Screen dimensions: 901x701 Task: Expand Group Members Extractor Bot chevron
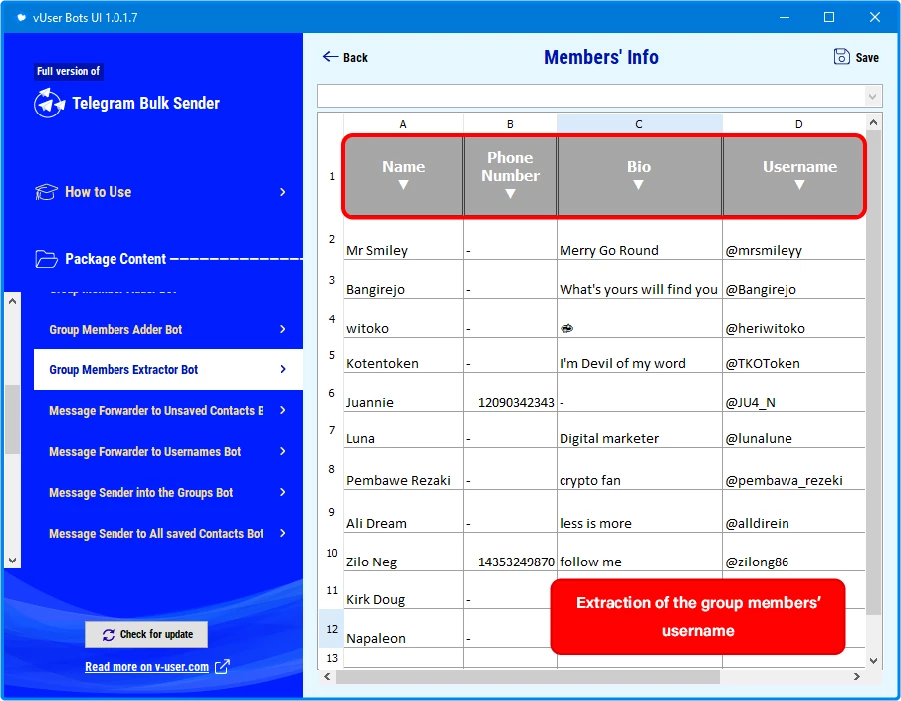tap(283, 369)
